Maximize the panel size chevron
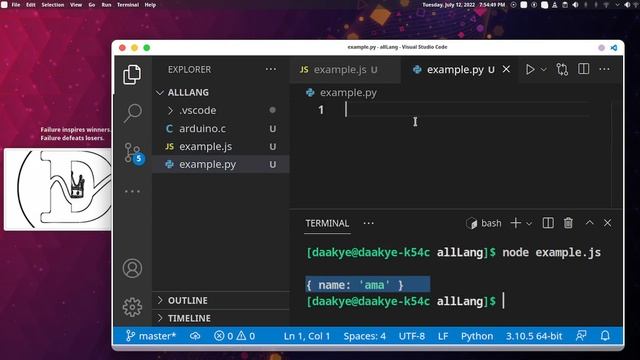Screen dimensions: 640x360 [589, 222]
